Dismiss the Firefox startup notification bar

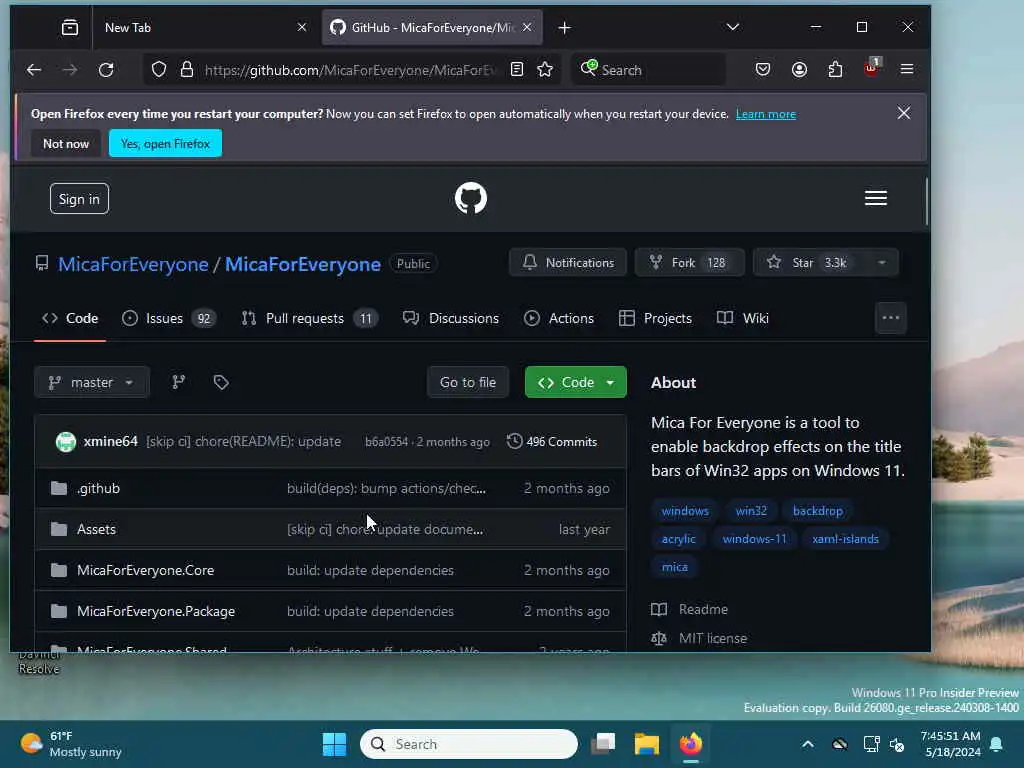(x=904, y=114)
